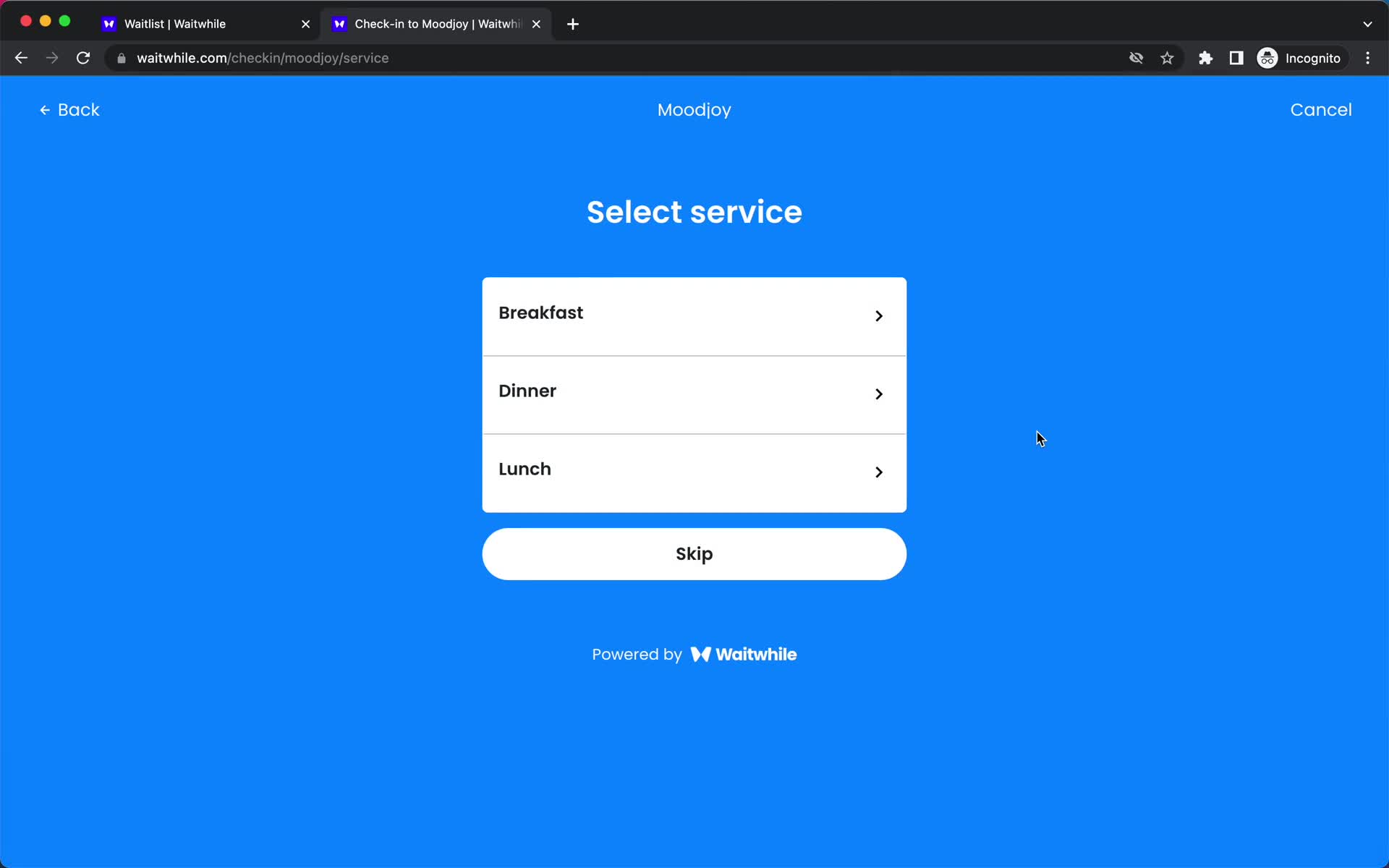Image resolution: width=1389 pixels, height=868 pixels.
Task: Open new tab with plus button
Action: [573, 23]
